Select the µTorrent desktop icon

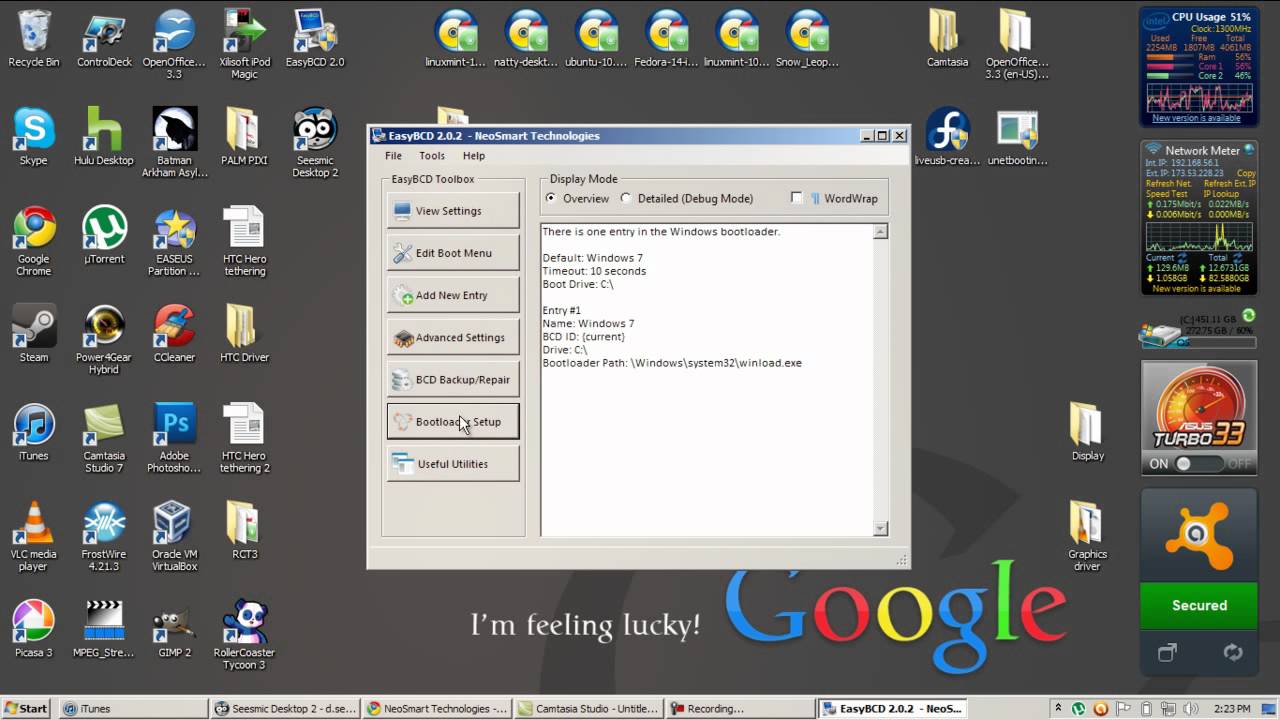point(104,234)
